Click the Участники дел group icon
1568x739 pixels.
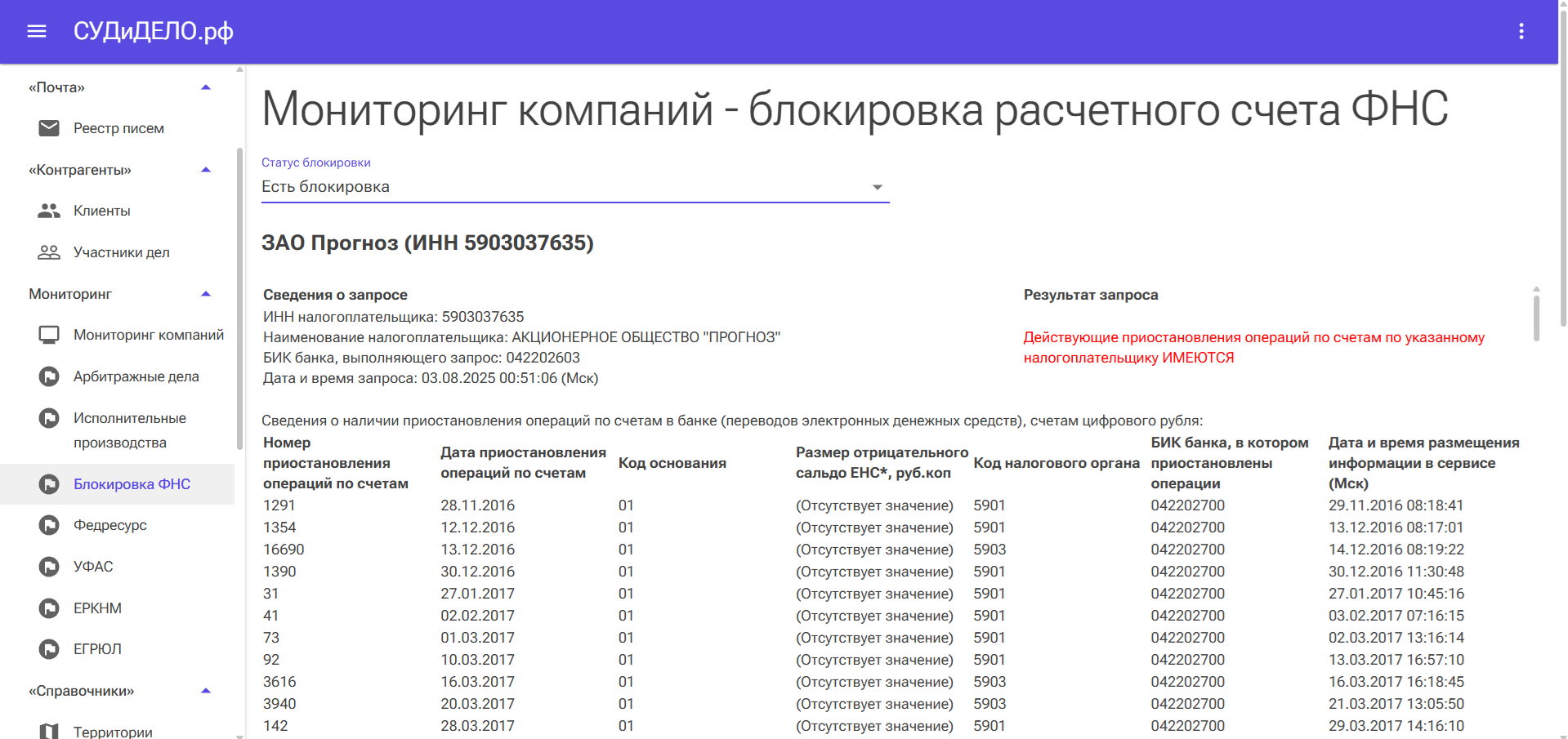click(x=49, y=252)
